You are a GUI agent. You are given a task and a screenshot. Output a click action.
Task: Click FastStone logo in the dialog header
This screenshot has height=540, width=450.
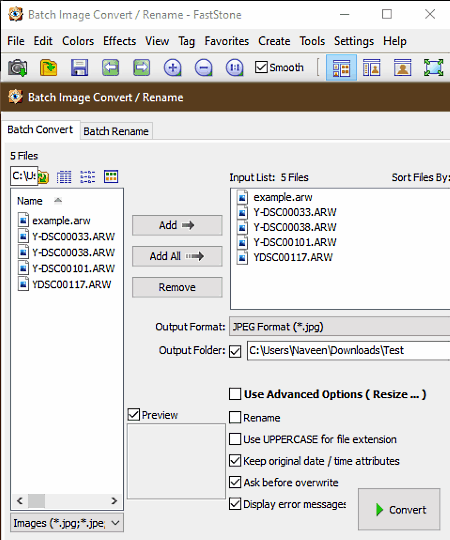click(x=15, y=97)
